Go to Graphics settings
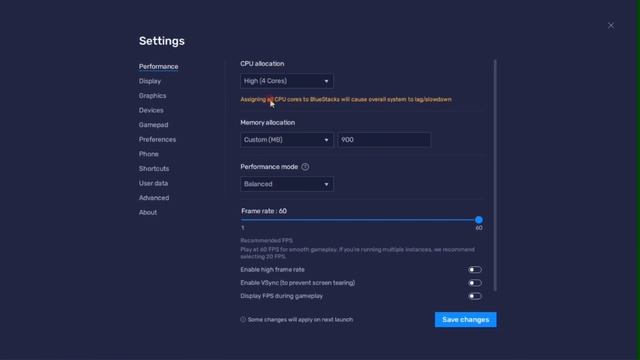This screenshot has height=360, width=640. (152, 96)
